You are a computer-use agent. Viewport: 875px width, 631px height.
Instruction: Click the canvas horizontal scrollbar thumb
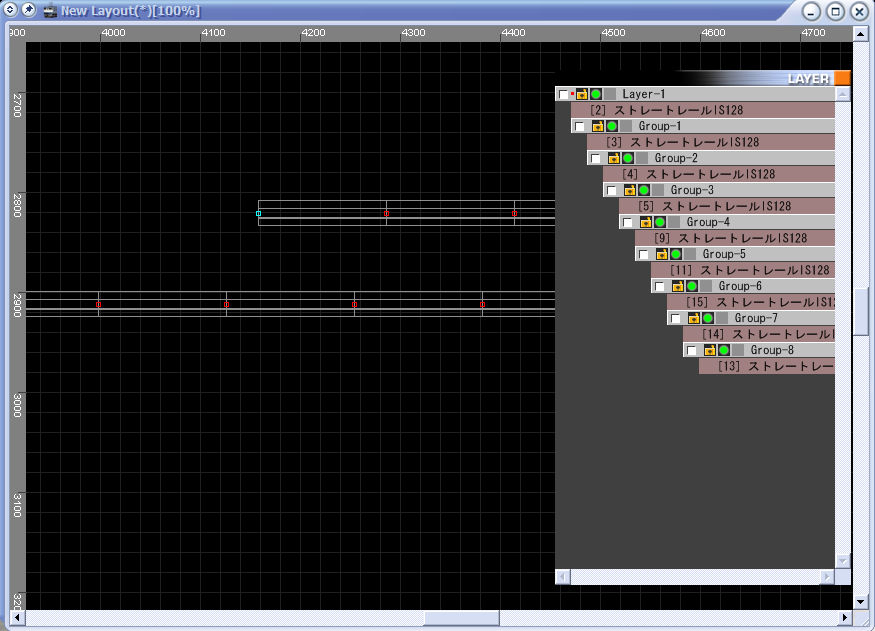461,618
